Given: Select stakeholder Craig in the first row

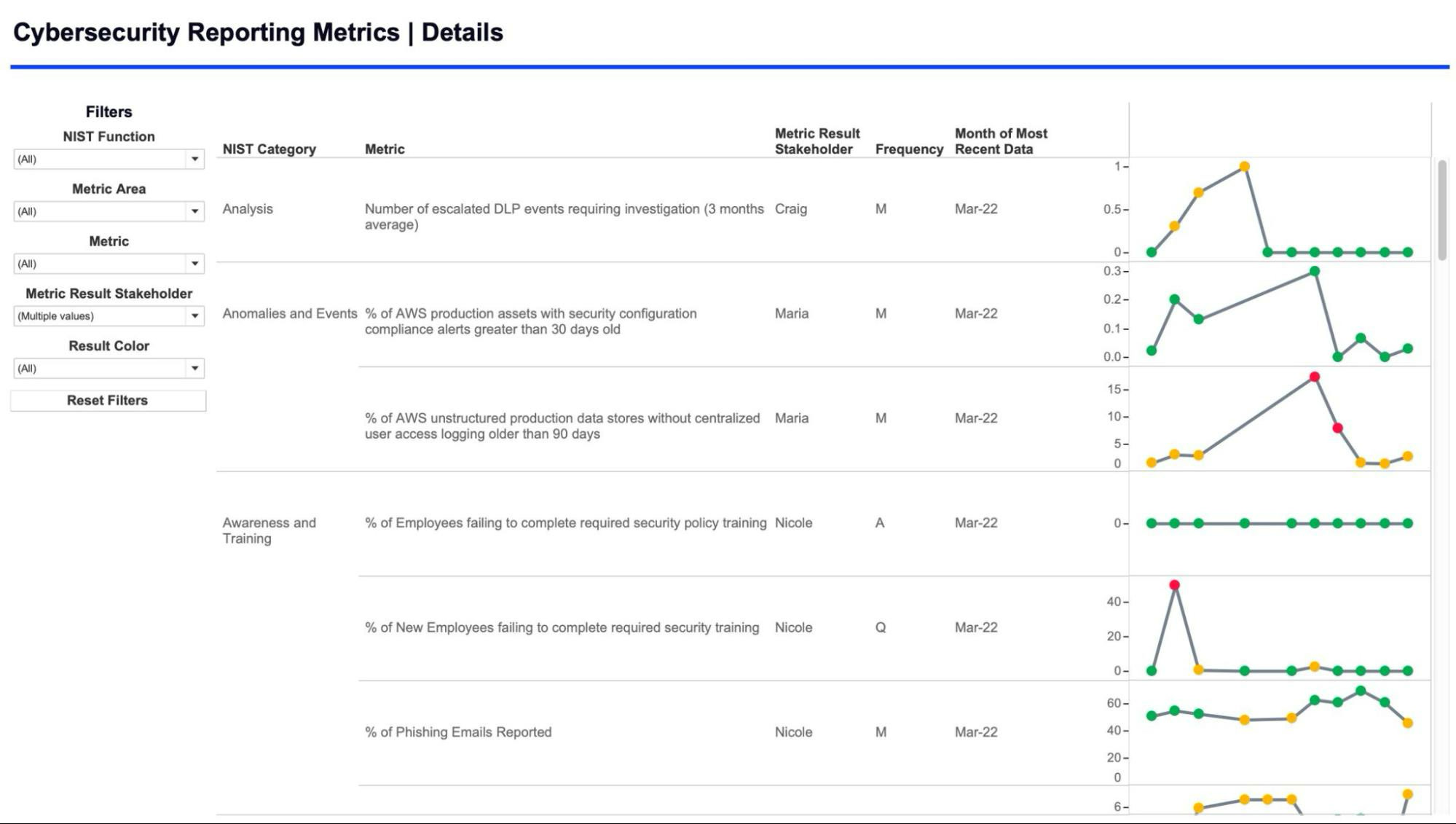Looking at the screenshot, I should pos(792,209).
